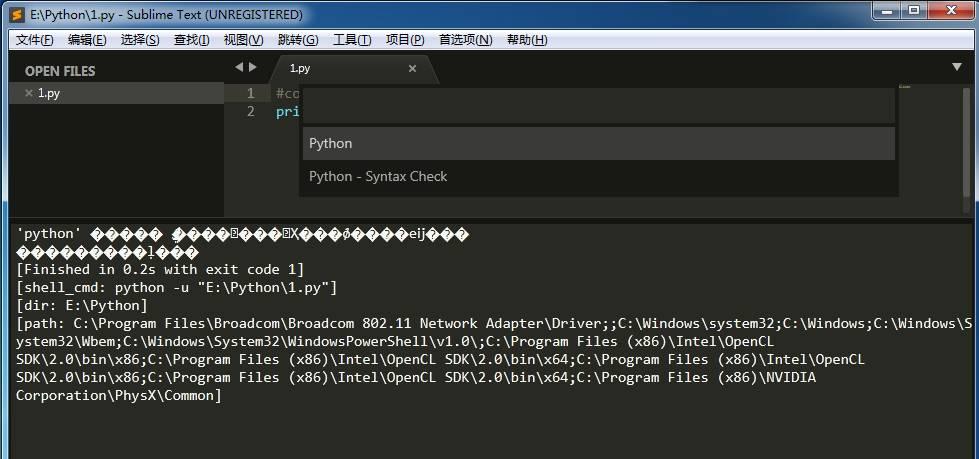Go to the next tab with right arrow

(253, 67)
